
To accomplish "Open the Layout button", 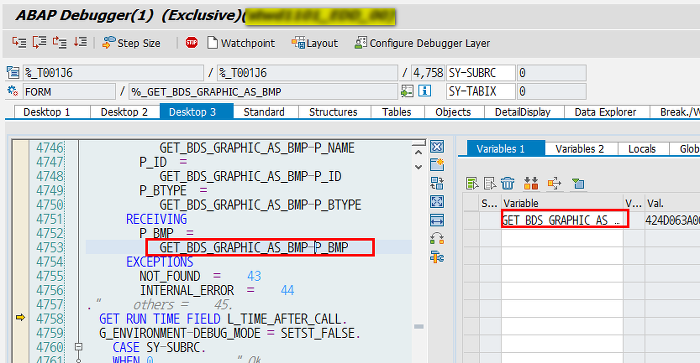I will (315, 43).
